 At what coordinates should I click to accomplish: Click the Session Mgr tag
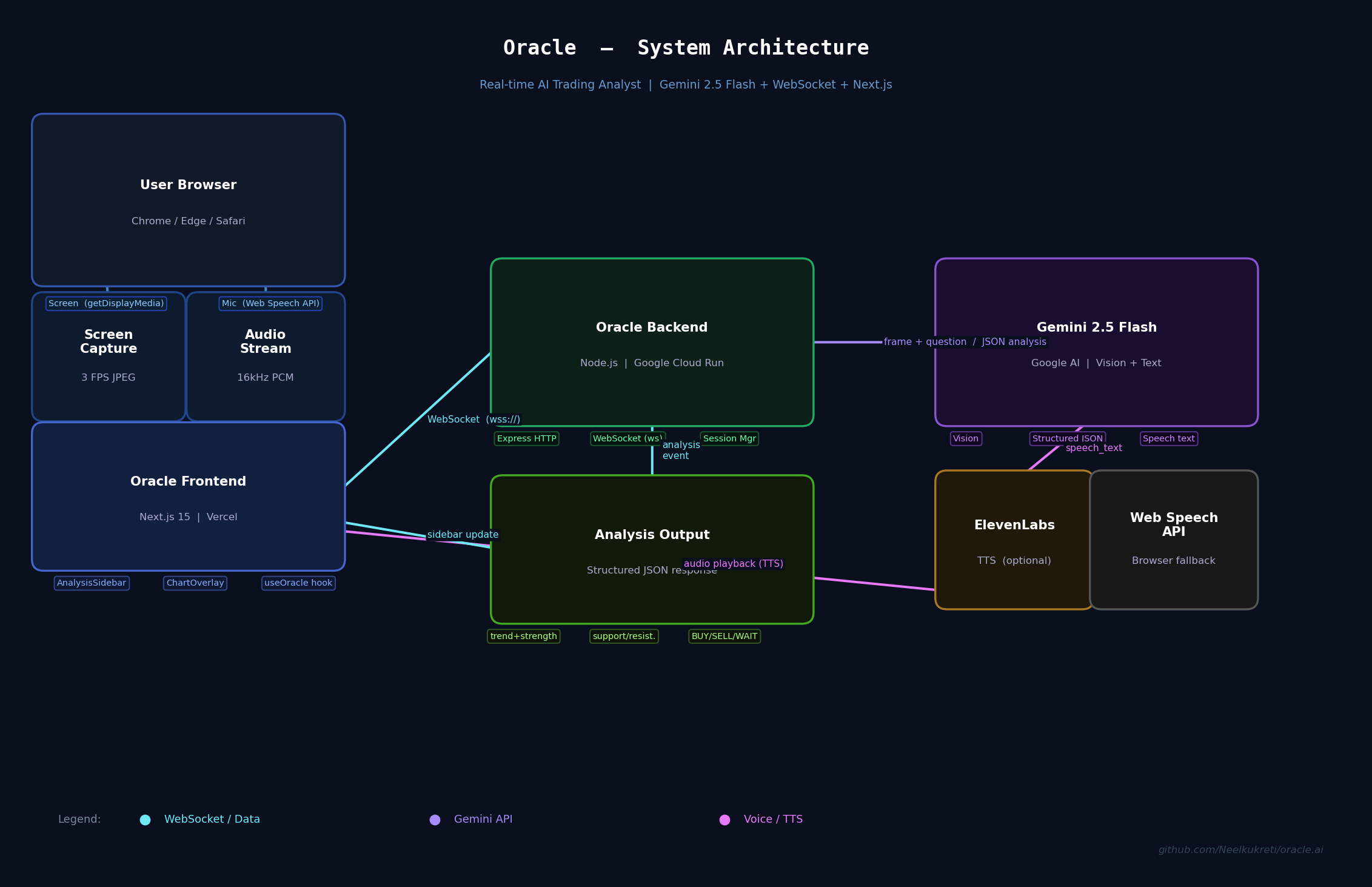[x=729, y=438]
